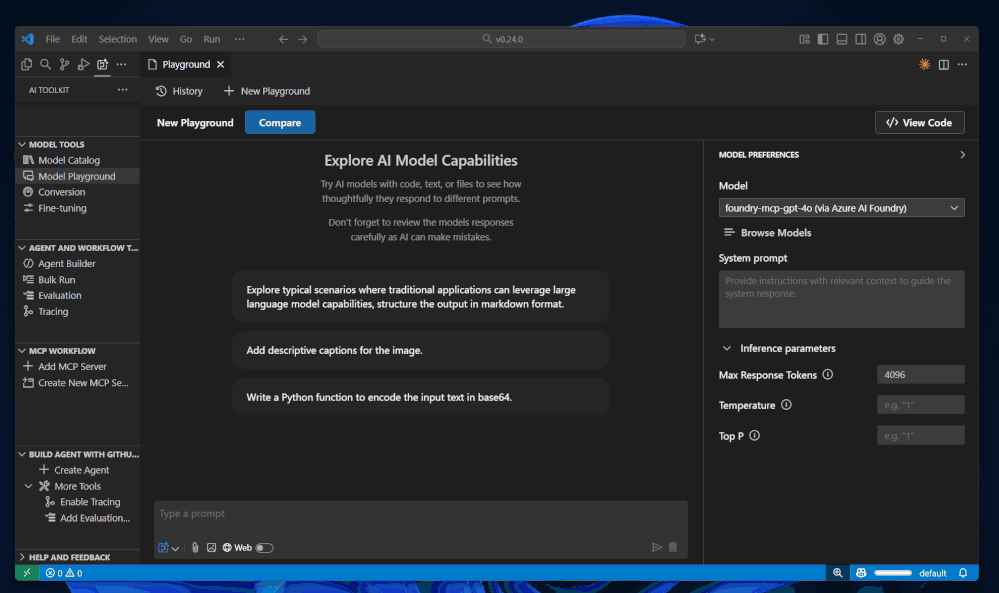Click the System prompt text area
The height and width of the screenshot is (593, 999).
(841, 298)
